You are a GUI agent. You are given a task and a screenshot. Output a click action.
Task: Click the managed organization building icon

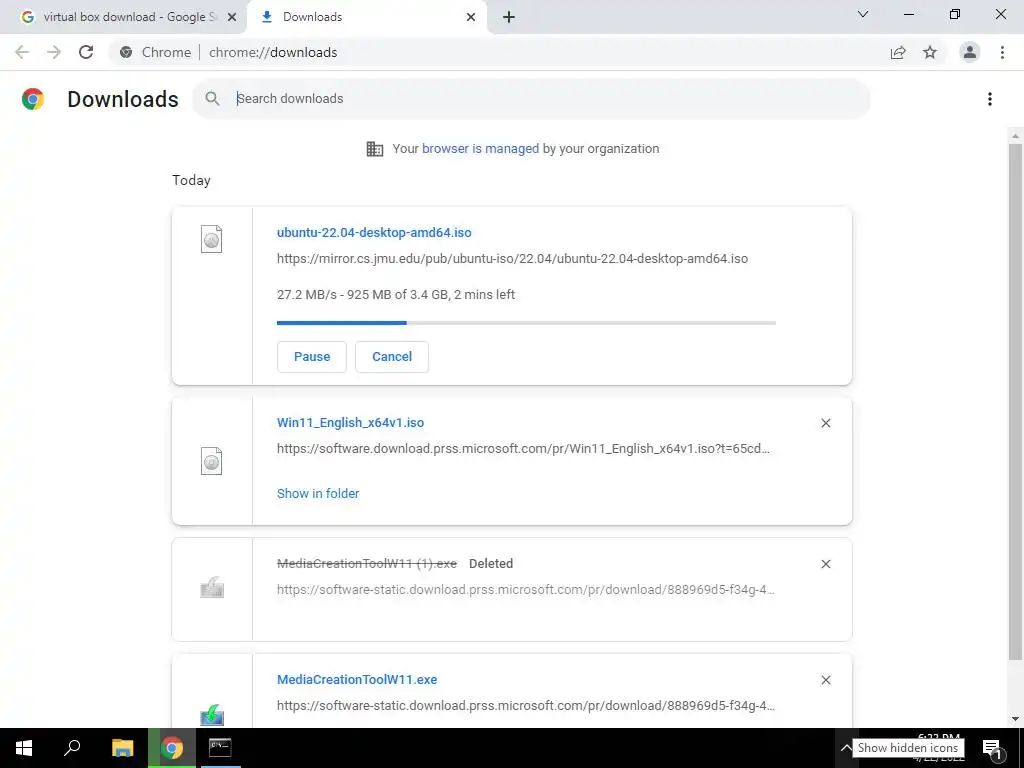[x=375, y=149]
